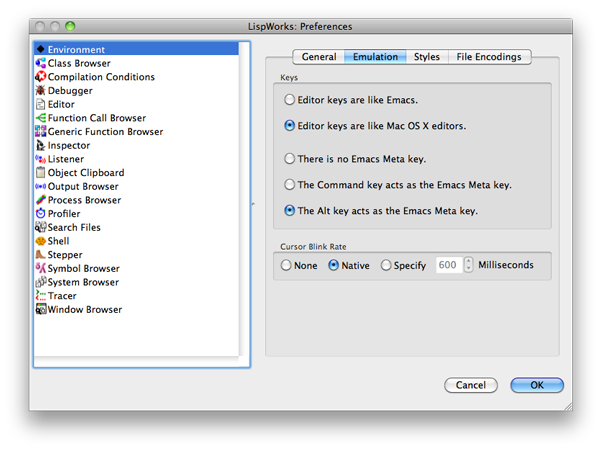Select Command key as Emacs Meta key
This screenshot has height=450, width=601.
(x=290, y=185)
